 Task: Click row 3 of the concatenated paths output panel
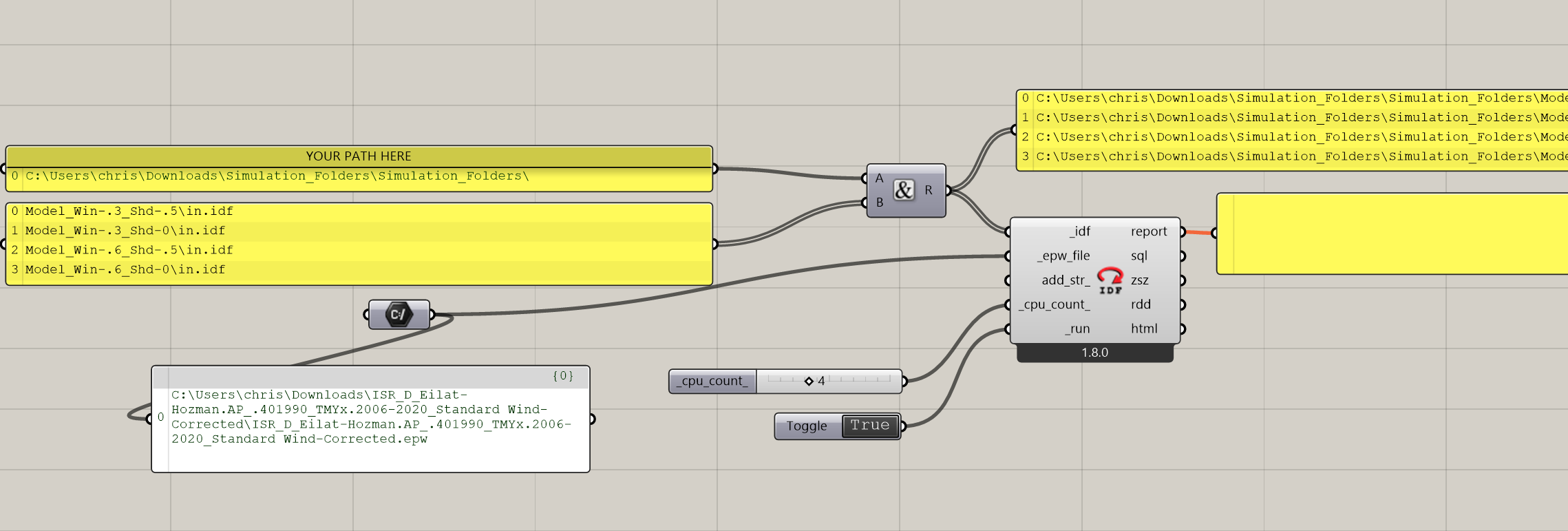1293,156
